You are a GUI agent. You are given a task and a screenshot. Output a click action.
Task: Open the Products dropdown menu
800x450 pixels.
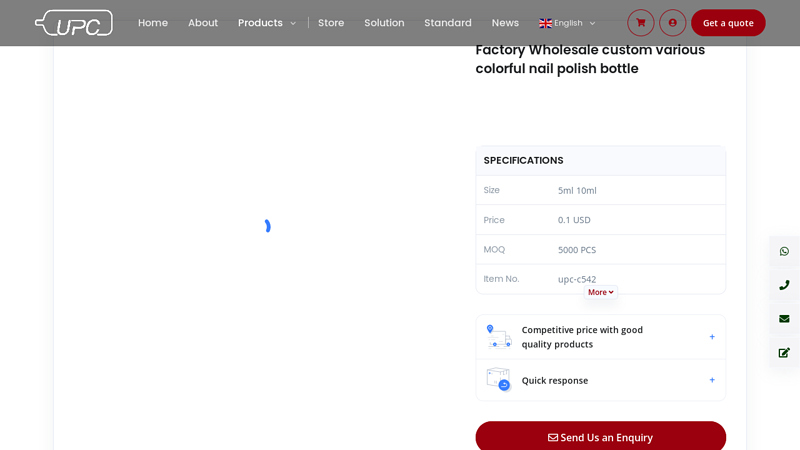point(267,23)
